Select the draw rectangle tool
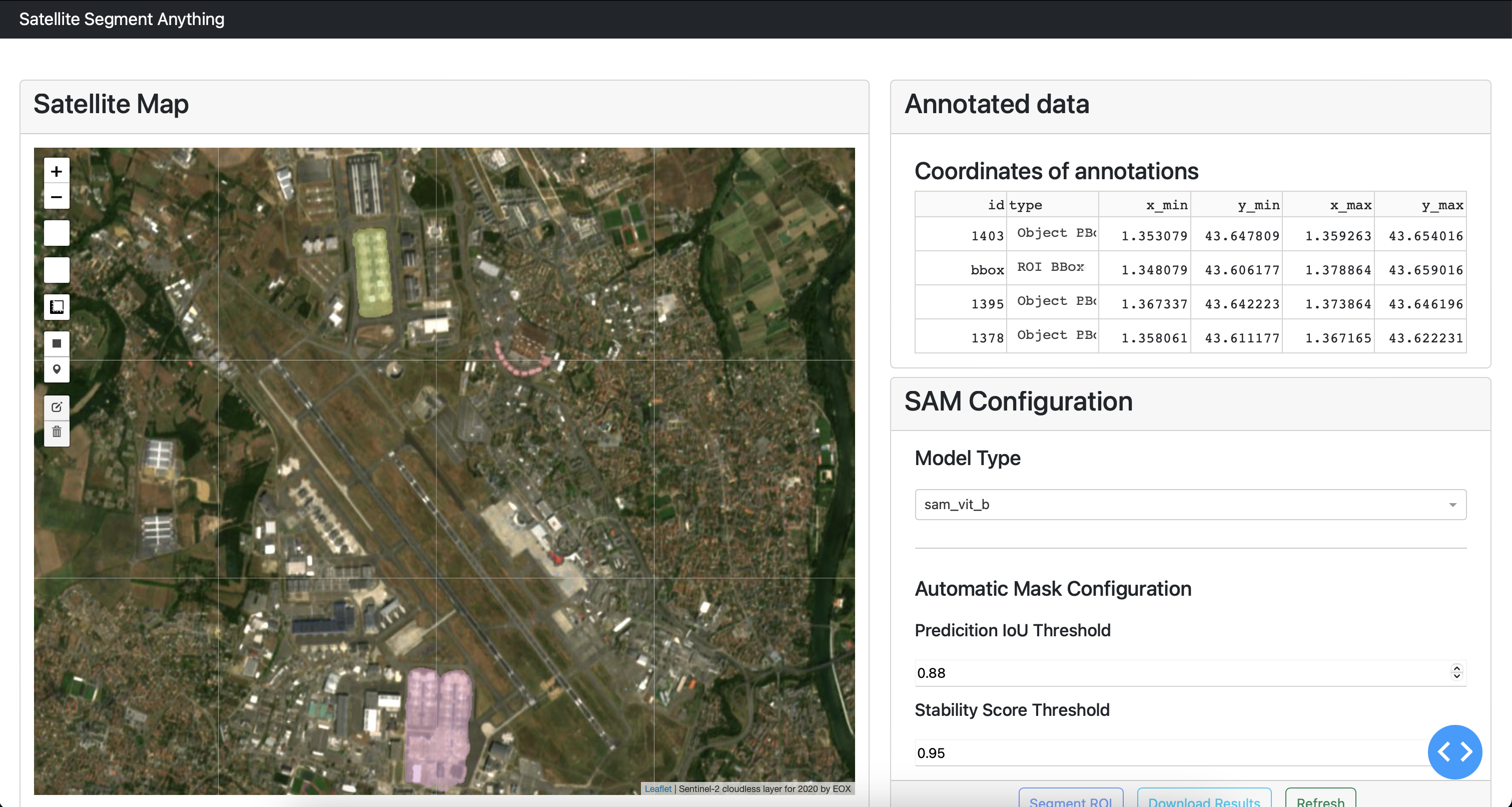 [57, 343]
